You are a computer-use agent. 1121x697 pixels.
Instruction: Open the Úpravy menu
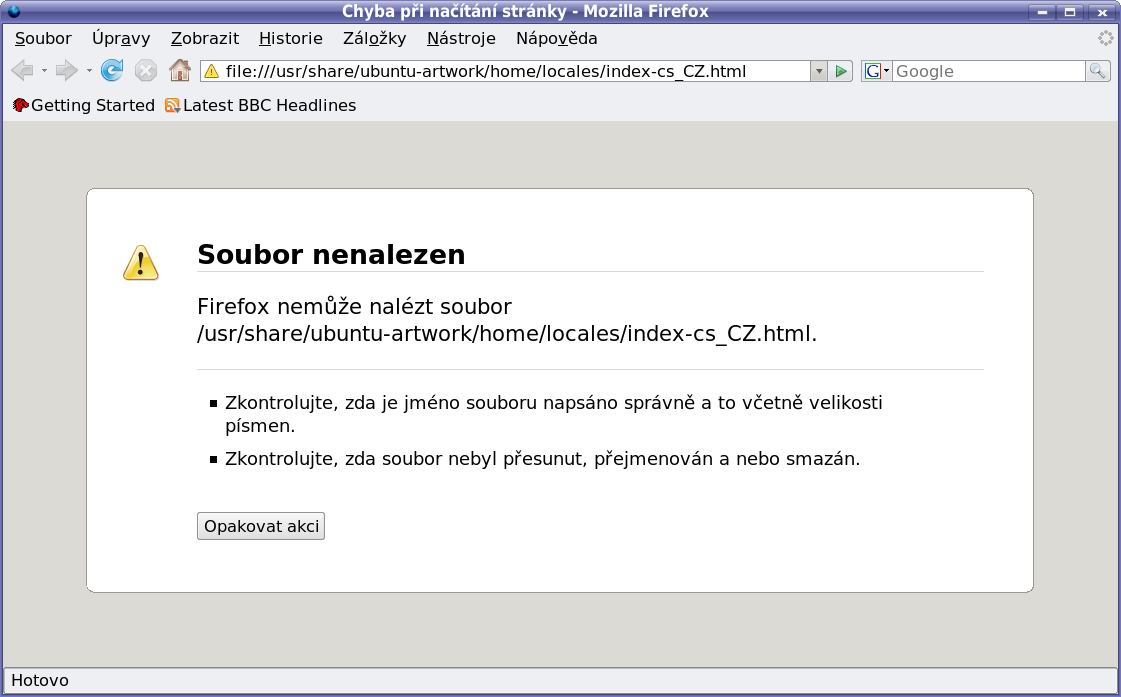pos(121,39)
